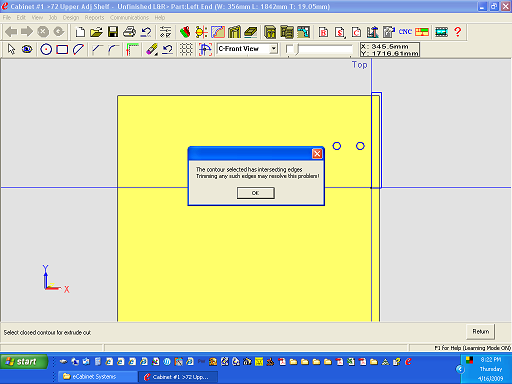
Task: Click the grayed-out back arrow icon
Action: click(11, 32)
